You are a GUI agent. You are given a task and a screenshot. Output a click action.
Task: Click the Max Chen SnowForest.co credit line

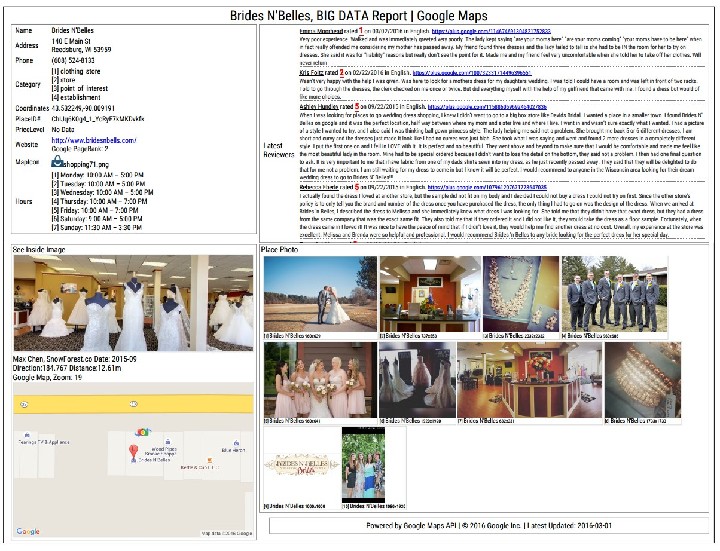click(x=74, y=359)
